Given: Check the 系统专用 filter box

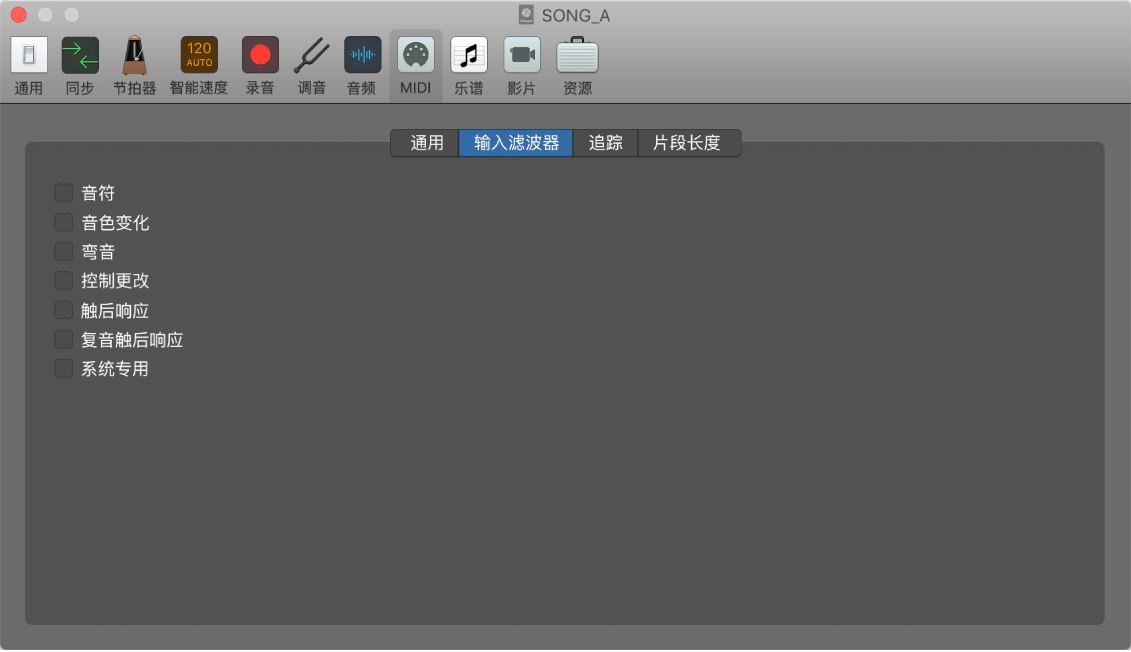Looking at the screenshot, I should point(63,369).
